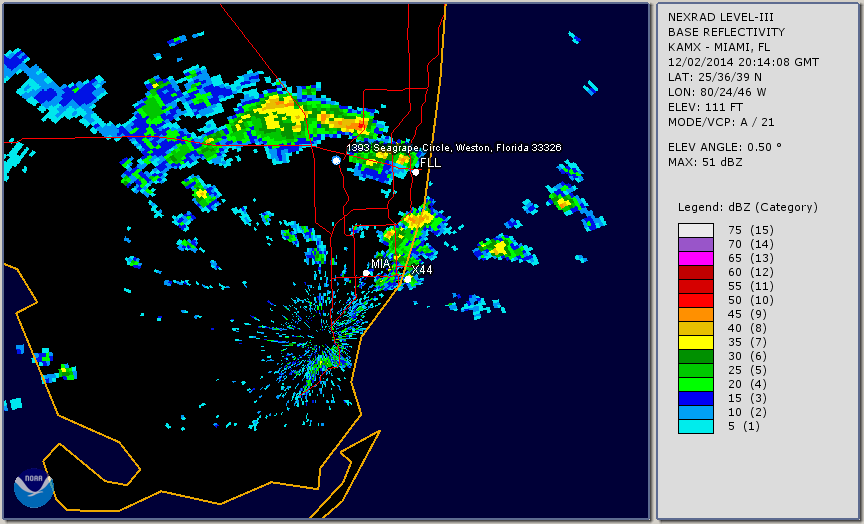This screenshot has height=524, width=864.
Task: Click the '5 (1)' legend value
Action: (x=743, y=426)
